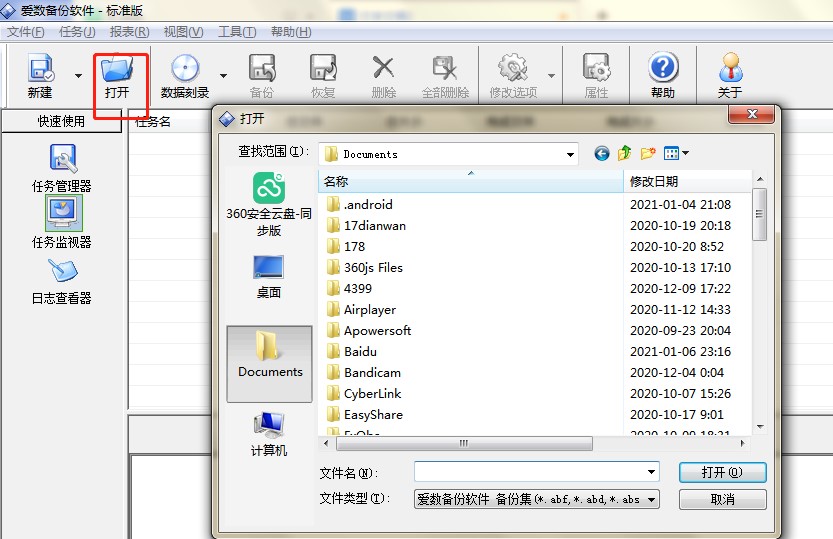Click the vertical scrollbar thumb in file list
This screenshot has width=833, height=539.
(760, 214)
